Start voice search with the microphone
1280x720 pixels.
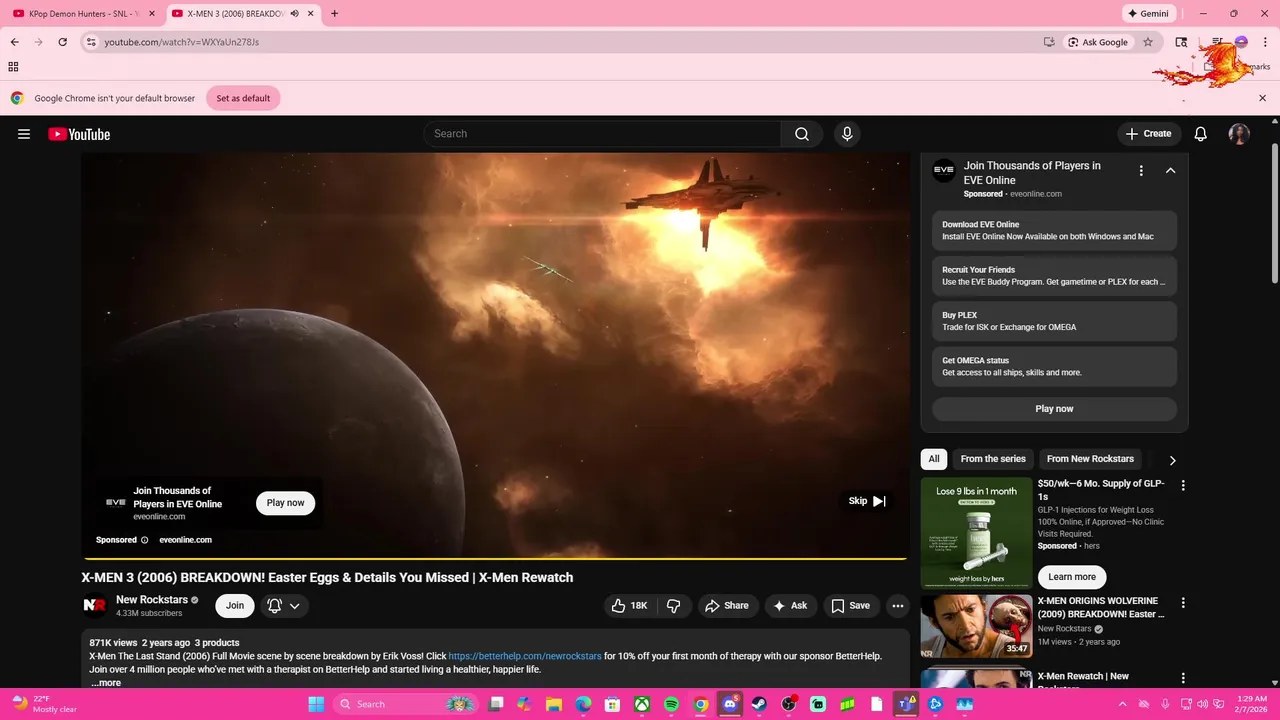pyautogui.click(x=847, y=134)
